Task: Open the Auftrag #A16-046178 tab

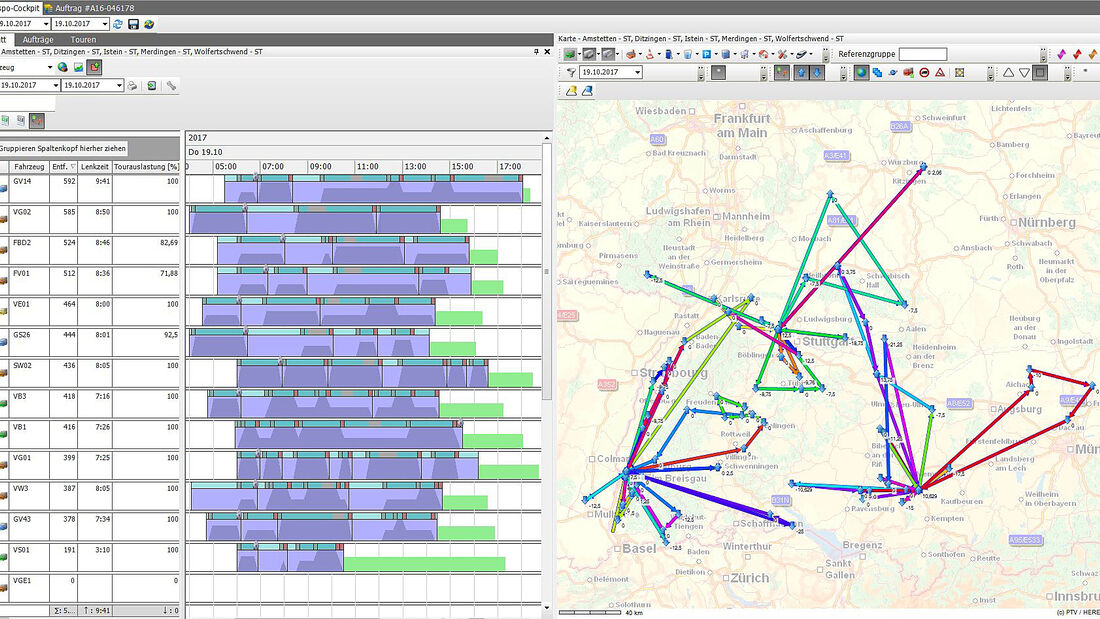Action: click(x=90, y=8)
